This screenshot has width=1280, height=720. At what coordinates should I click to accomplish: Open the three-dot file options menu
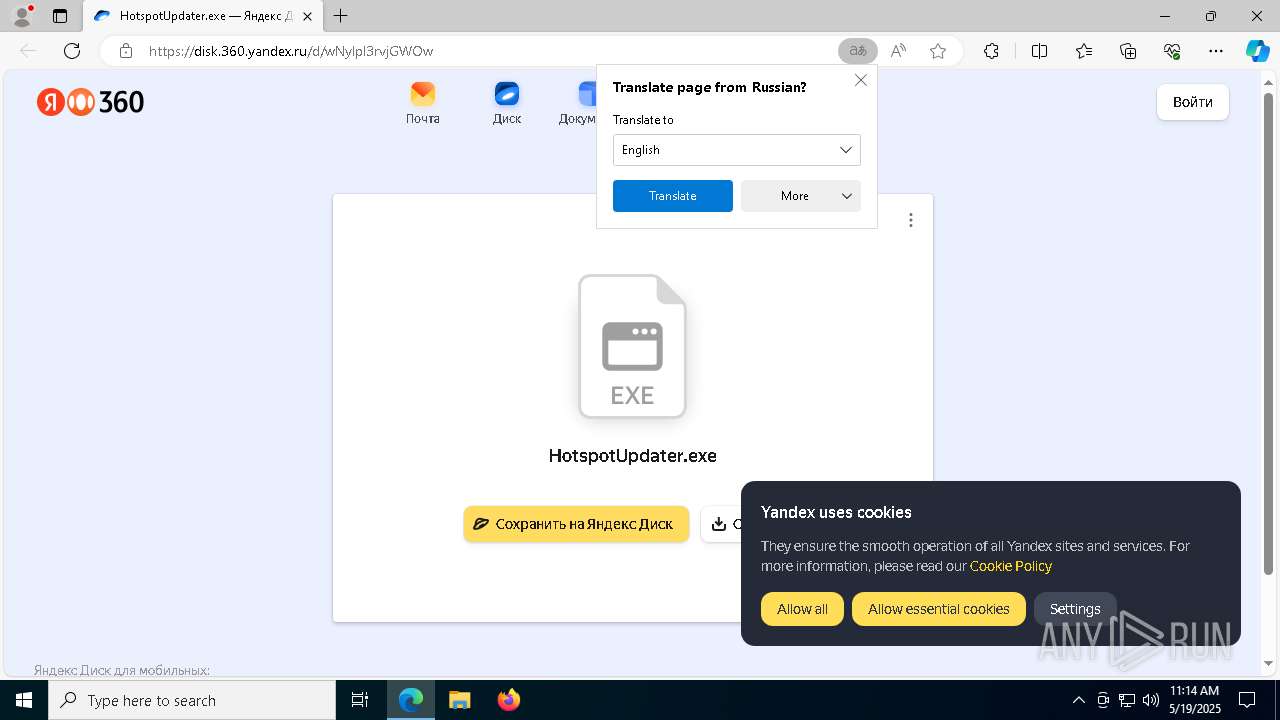(x=910, y=220)
